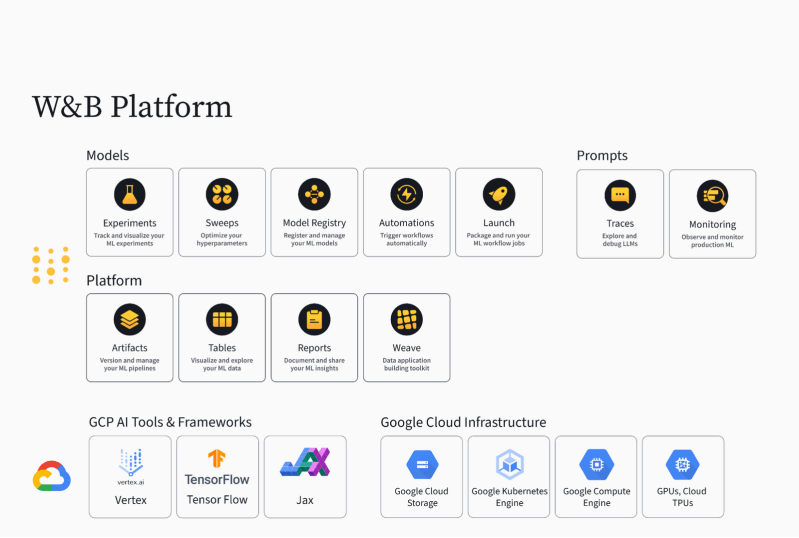Open the Model Registry icon
This screenshot has height=538, width=799.
(314, 194)
